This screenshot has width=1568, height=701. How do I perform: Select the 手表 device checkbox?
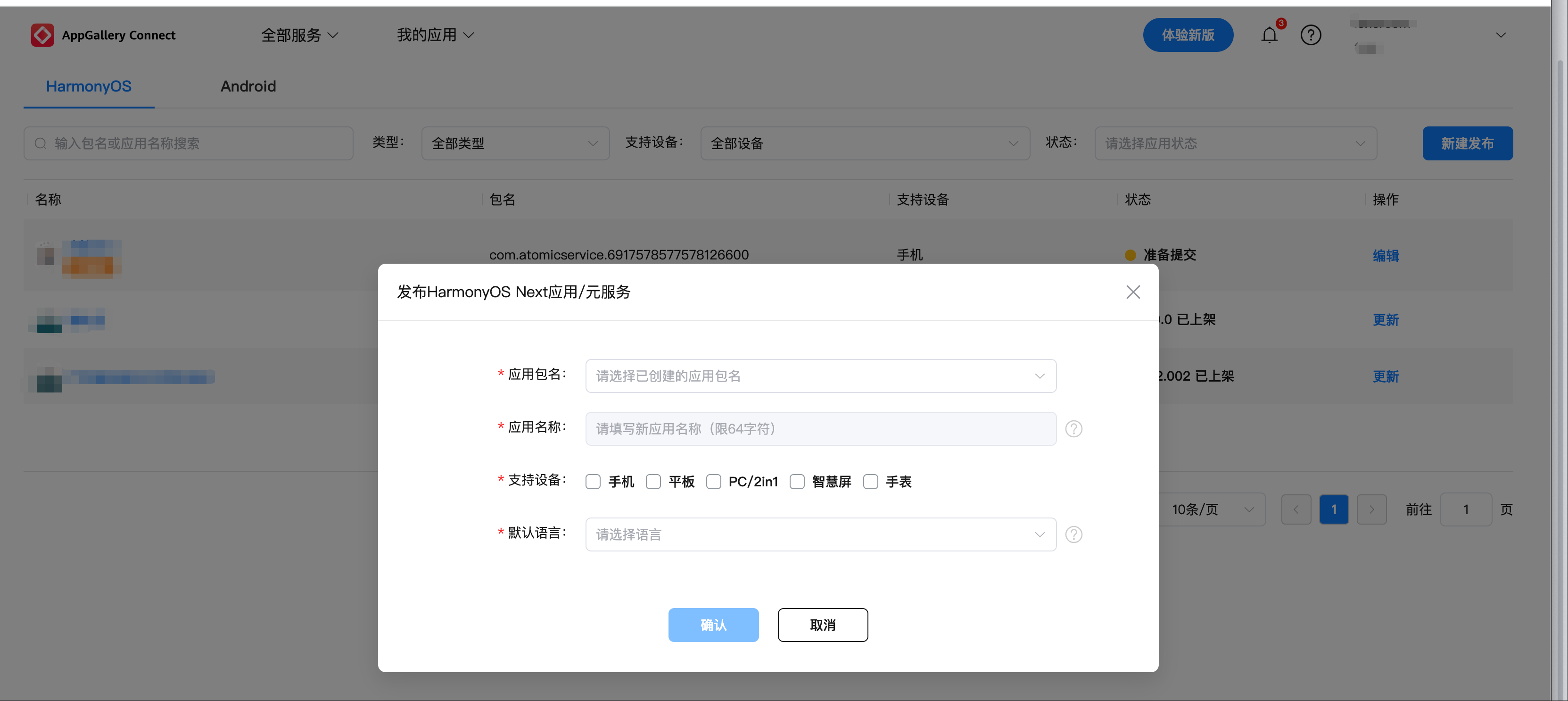(x=870, y=482)
